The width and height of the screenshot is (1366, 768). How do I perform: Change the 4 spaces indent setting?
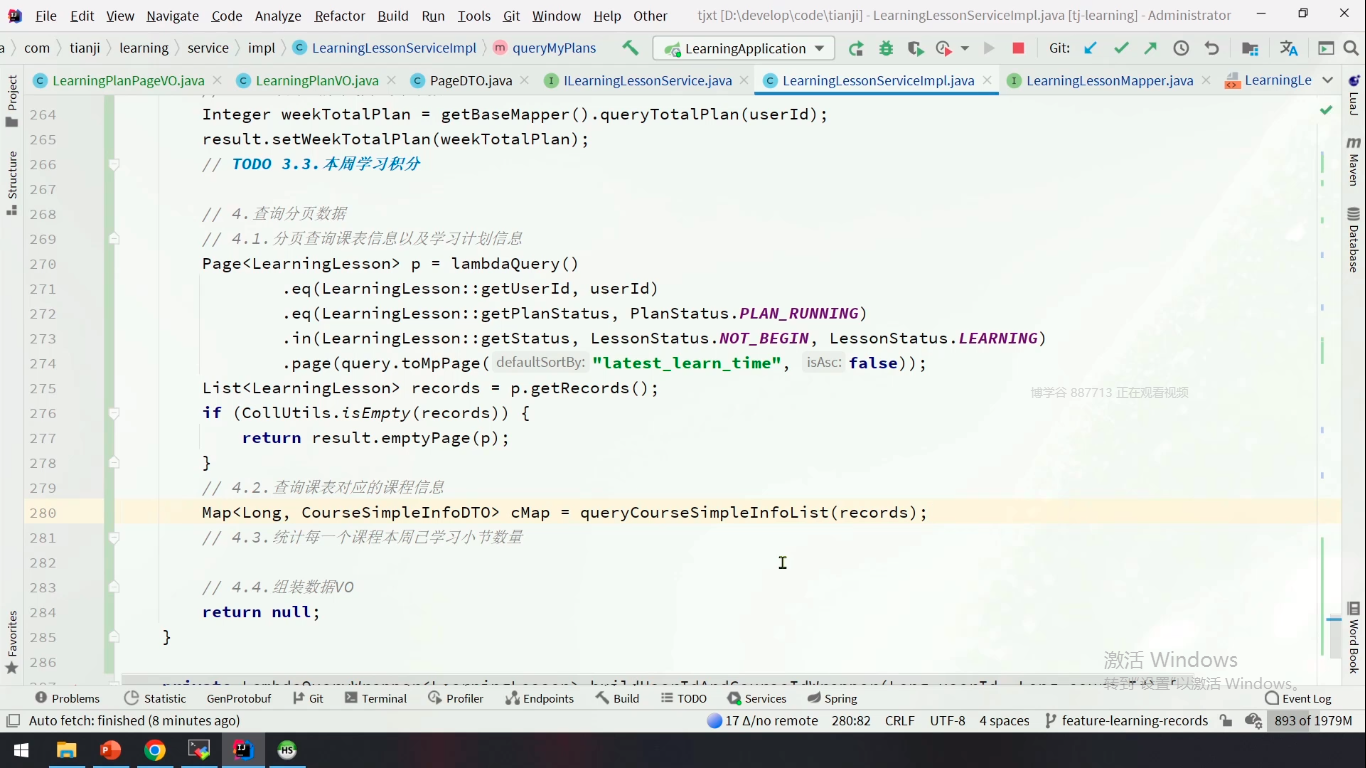(1004, 720)
